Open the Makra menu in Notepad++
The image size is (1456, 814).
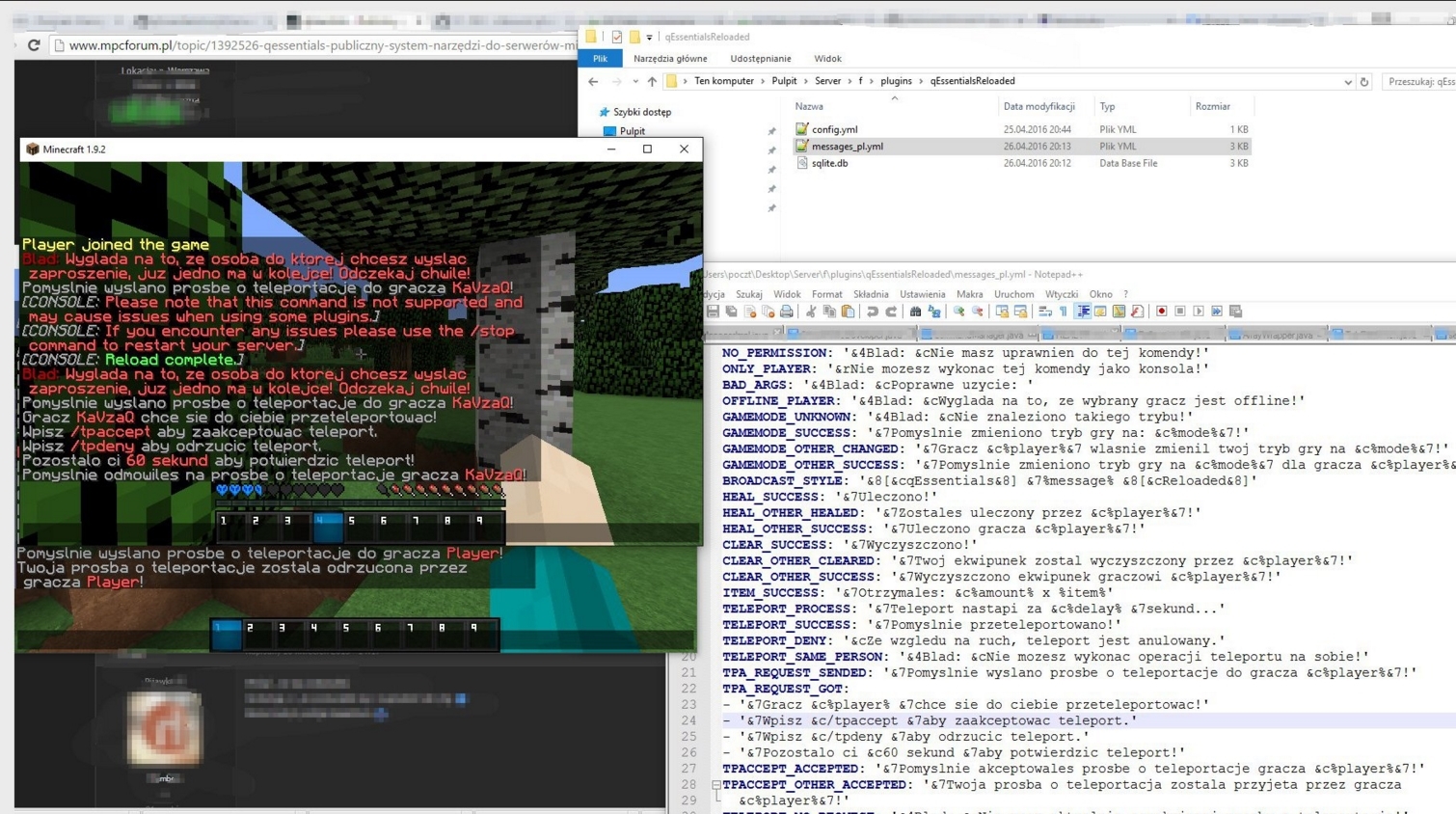(970, 294)
